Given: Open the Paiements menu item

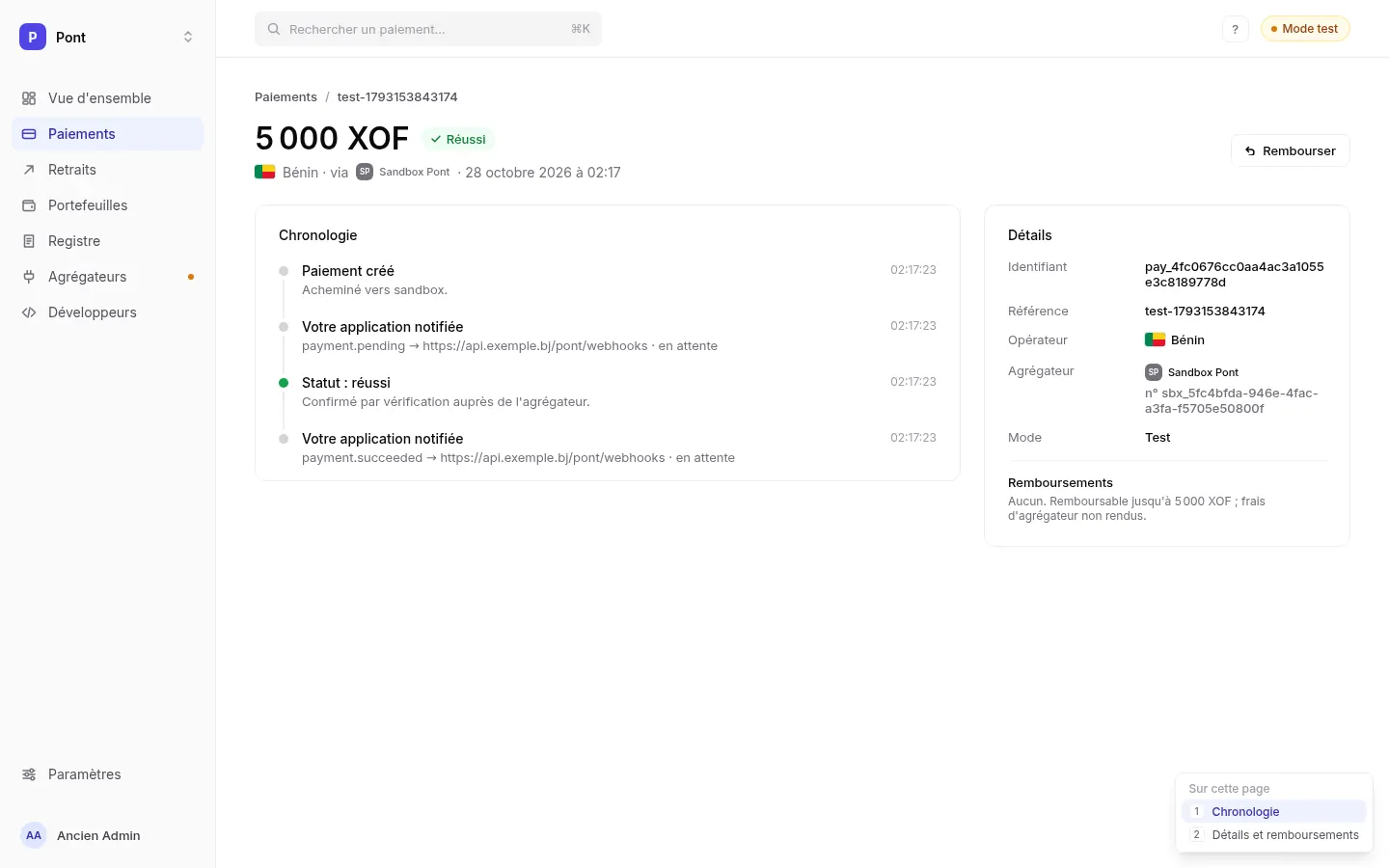Looking at the screenshot, I should pos(107,134).
